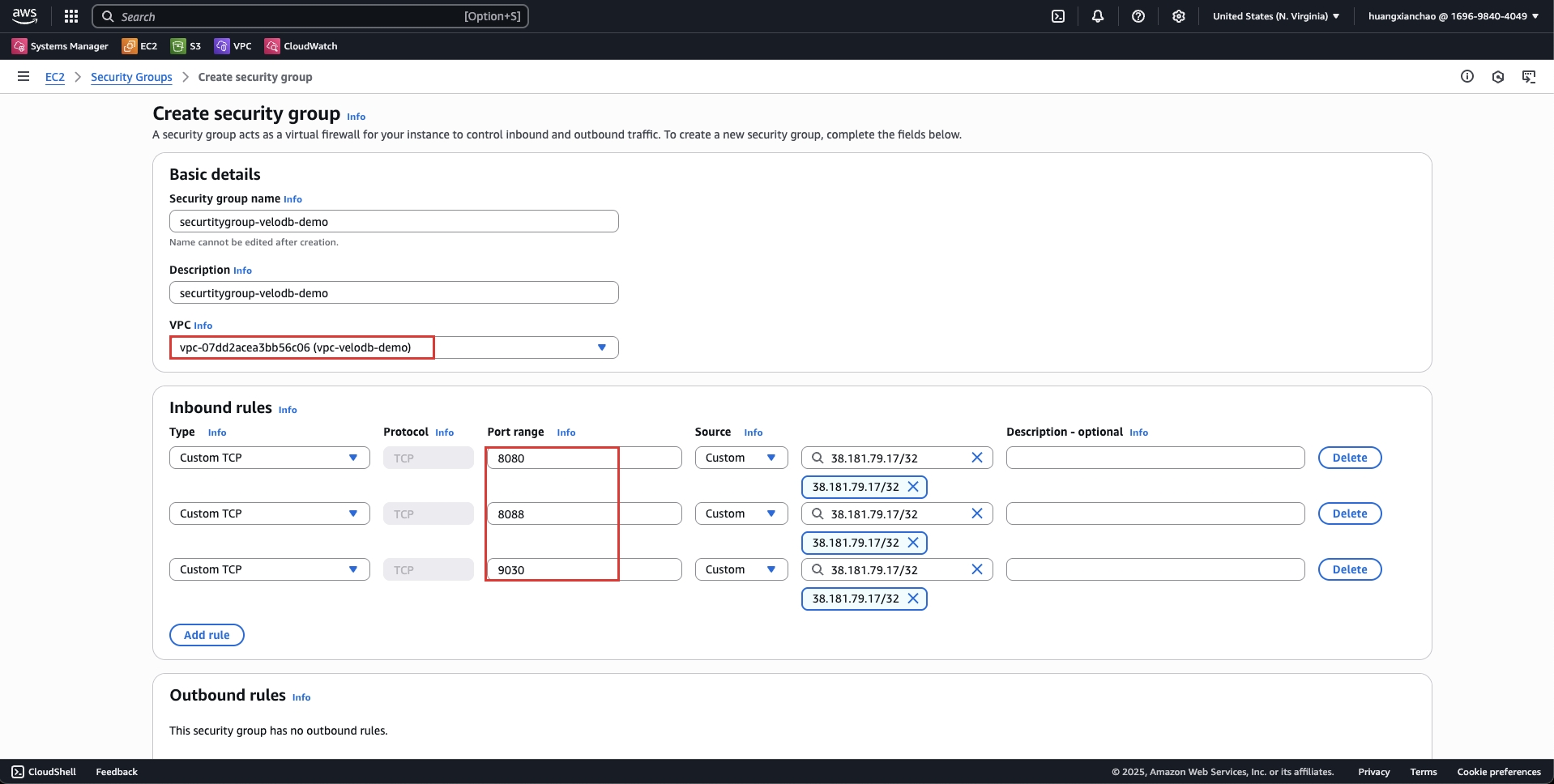Focus the Description text field
This screenshot has height=784, width=1554.
(x=394, y=292)
